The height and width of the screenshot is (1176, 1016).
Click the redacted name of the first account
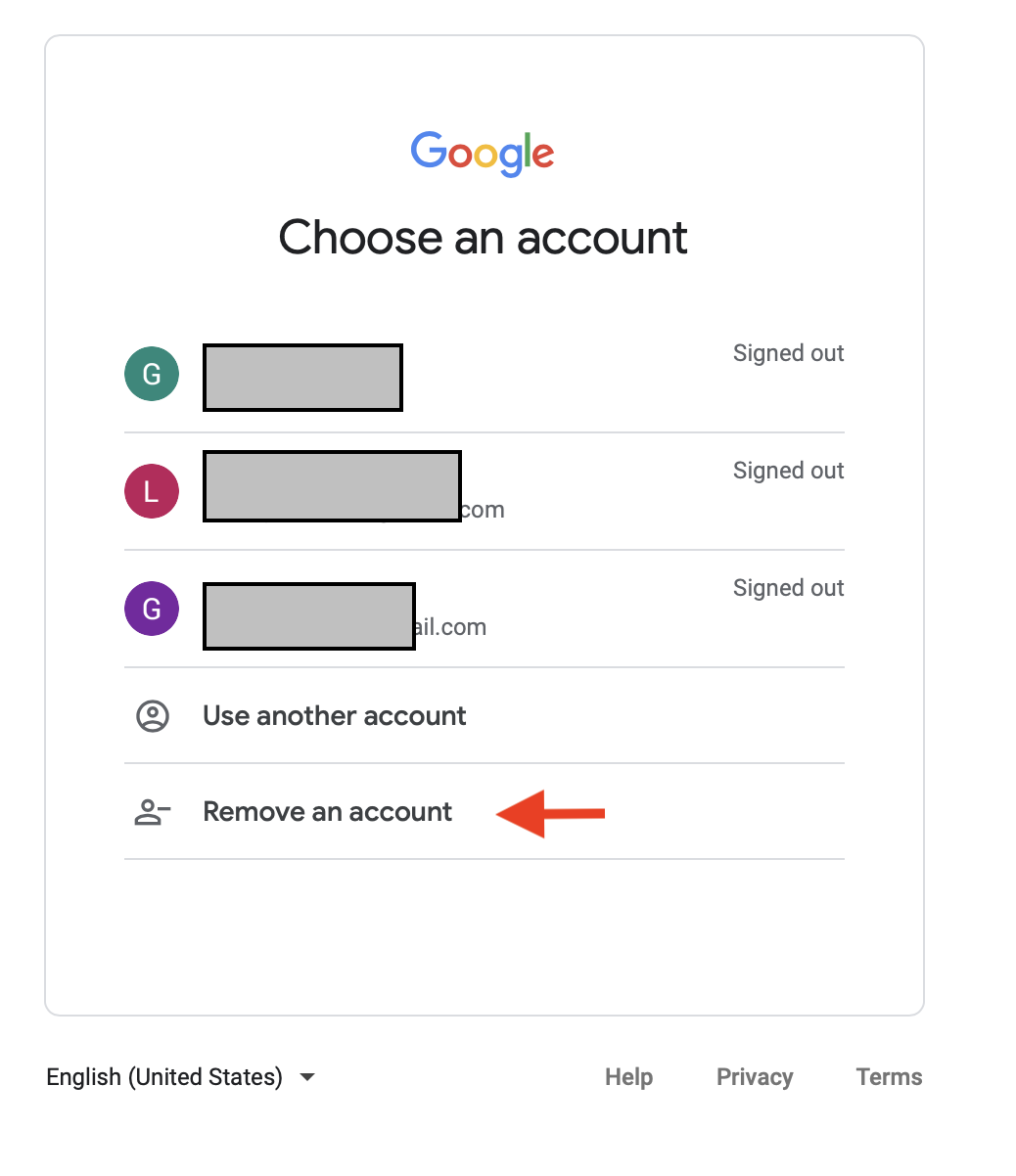pos(302,378)
